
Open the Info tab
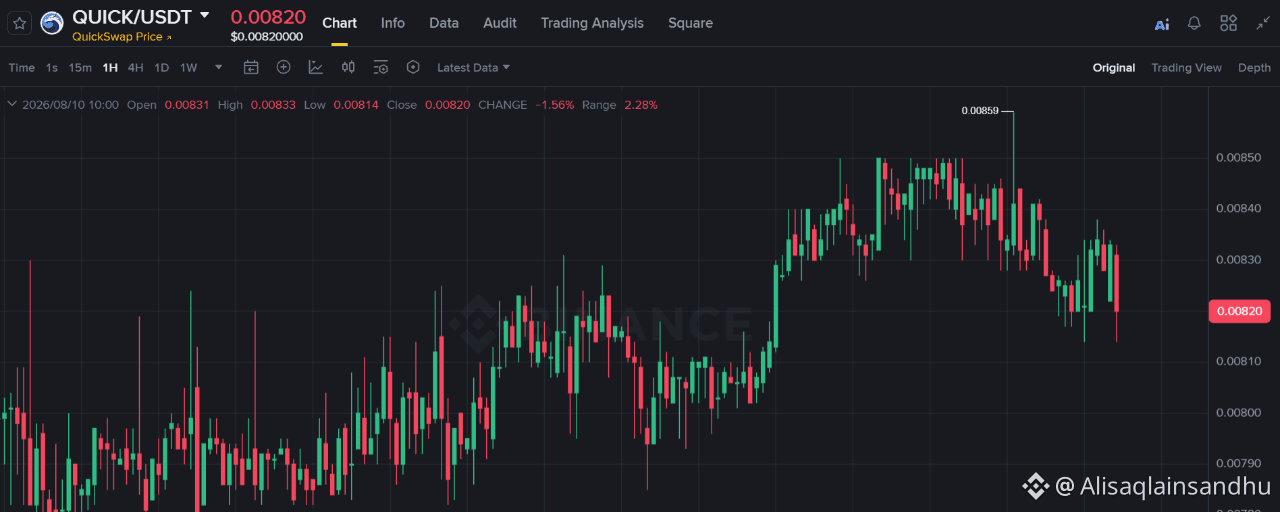point(393,23)
